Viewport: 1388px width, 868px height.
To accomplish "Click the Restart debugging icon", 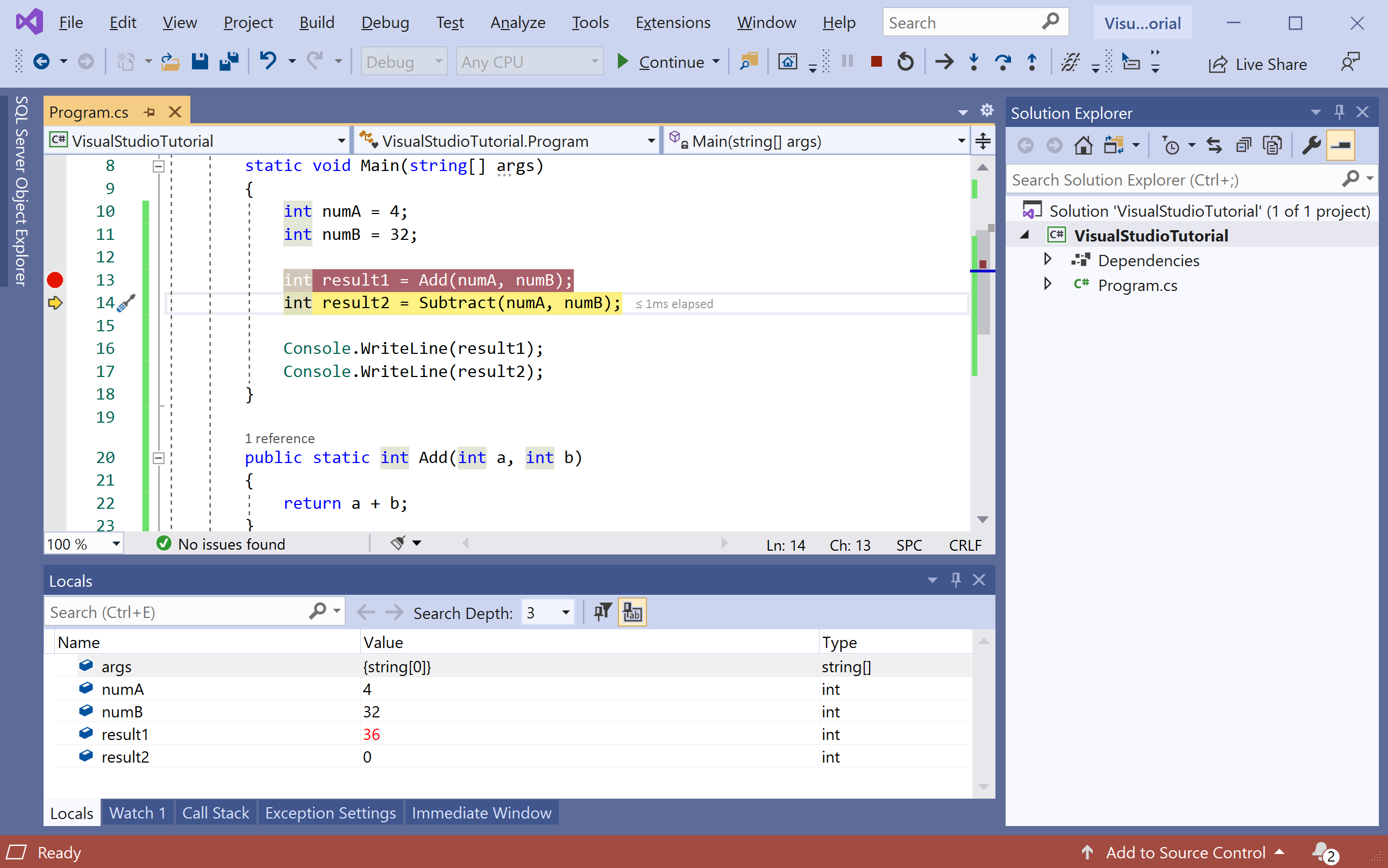I will click(x=905, y=61).
